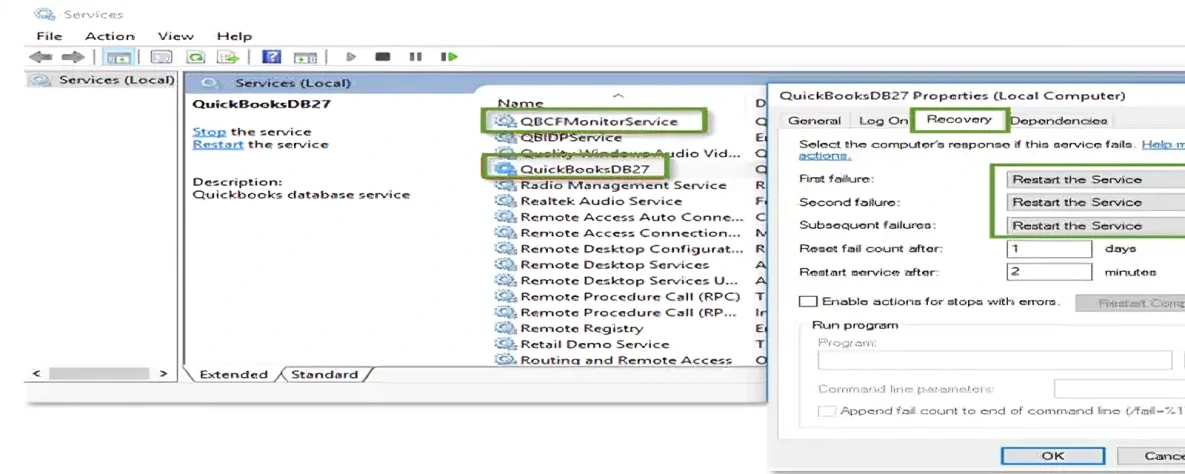Click the gear icon next to Retail Demo Service
Image resolution: width=1185 pixels, height=474 pixels.
click(505, 344)
